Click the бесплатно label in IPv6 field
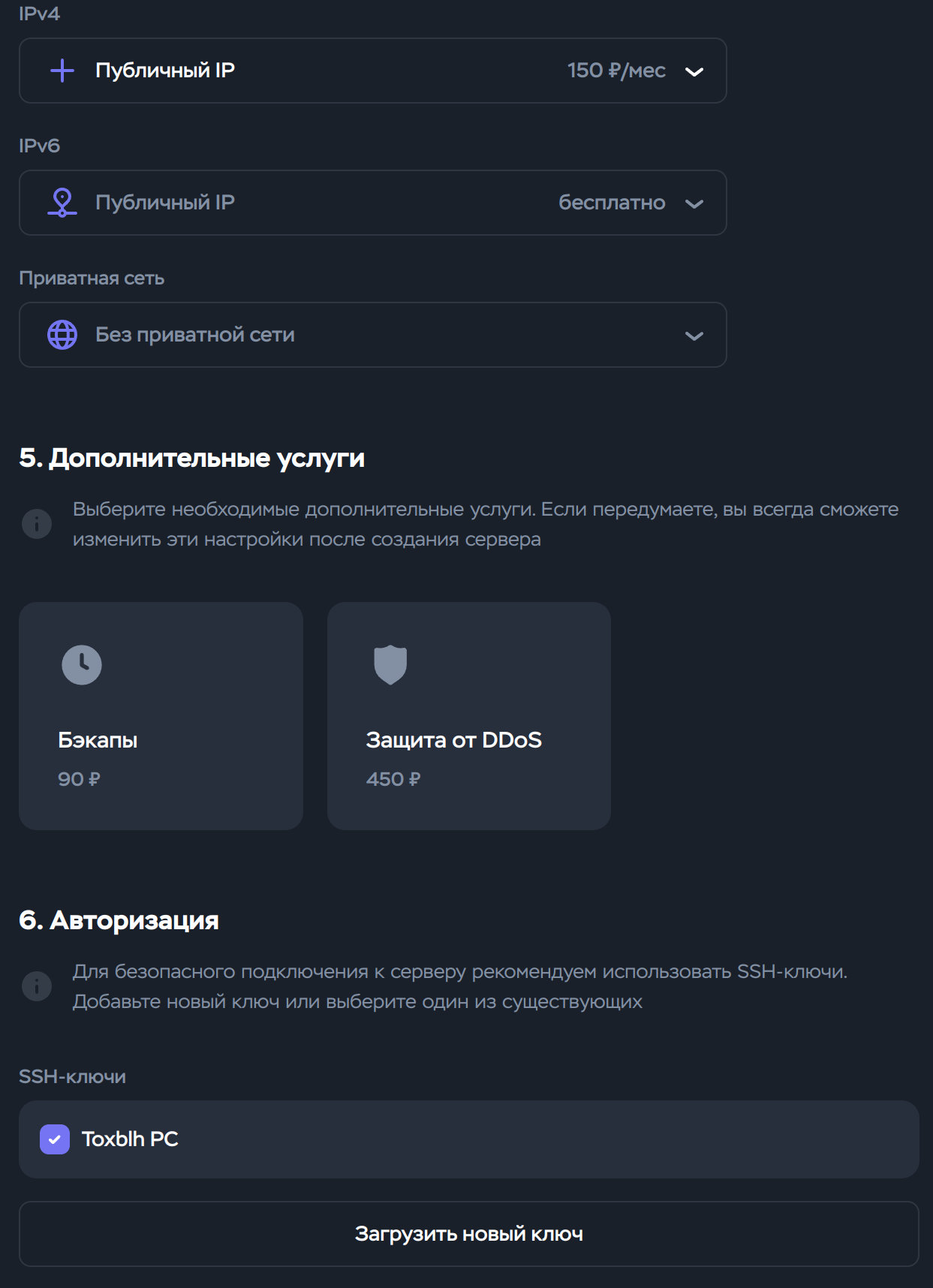 [612, 203]
